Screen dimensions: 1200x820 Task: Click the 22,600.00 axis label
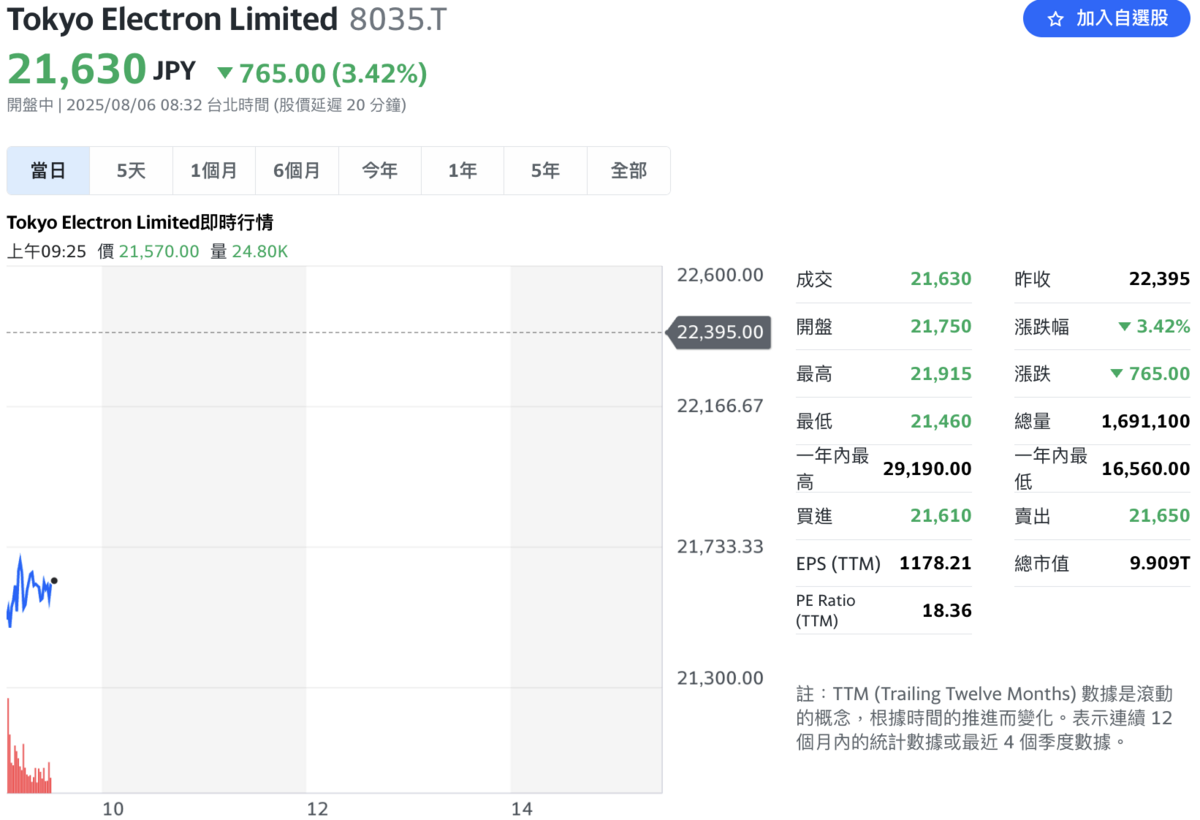720,275
